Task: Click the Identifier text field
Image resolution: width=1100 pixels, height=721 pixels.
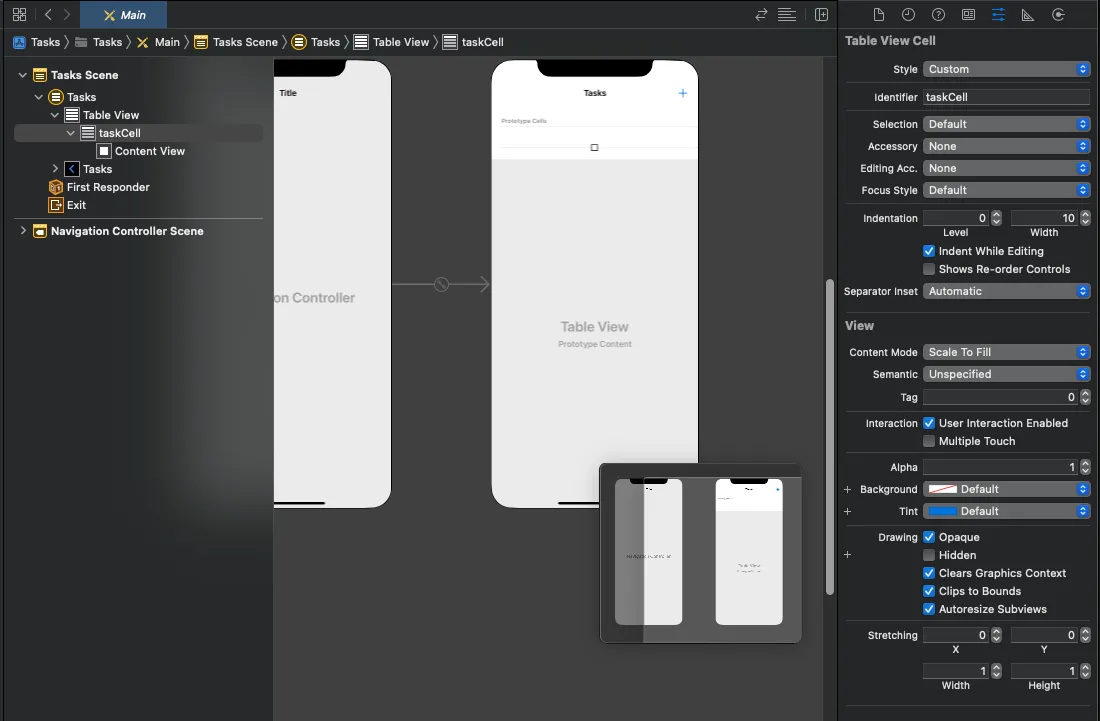Action: (x=1007, y=97)
